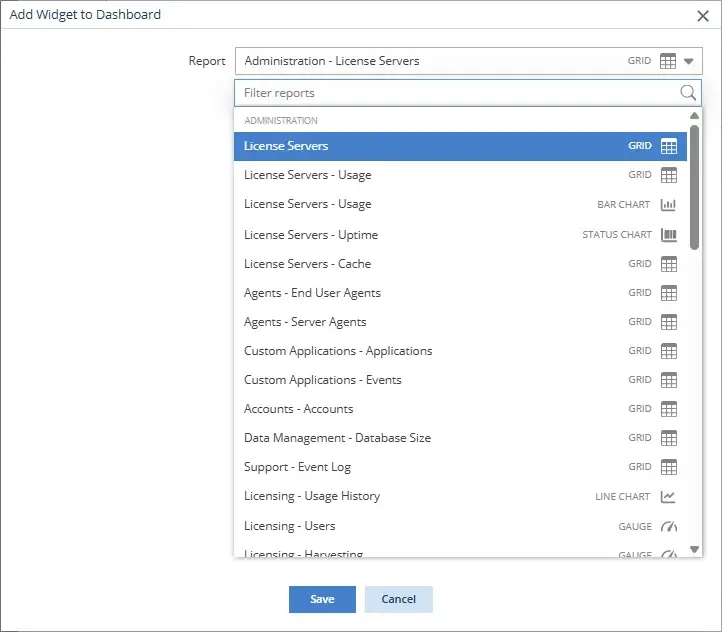Viewport: 722px width, 632px height.
Task: Click grid icon for Support - Event Log
Action: [x=669, y=467]
